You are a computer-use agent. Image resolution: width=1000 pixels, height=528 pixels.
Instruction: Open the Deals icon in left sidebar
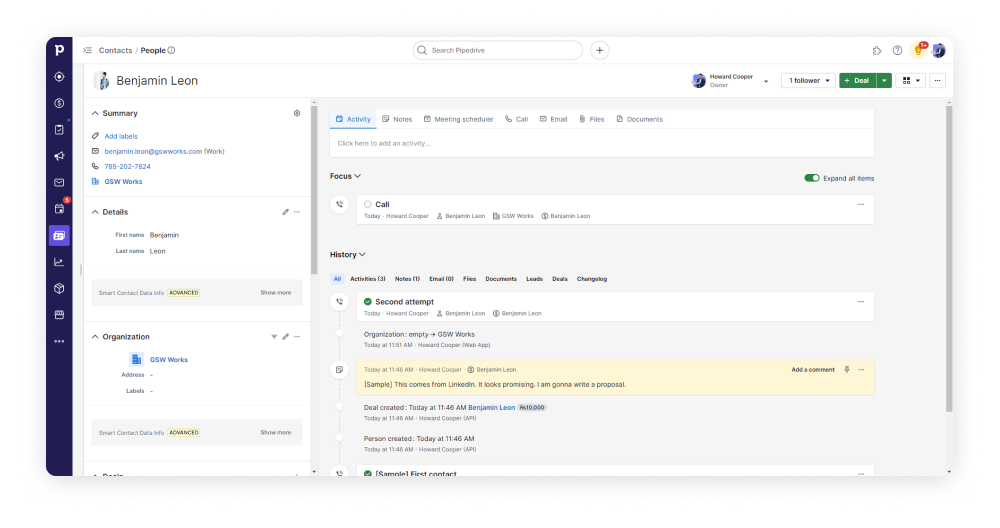[x=59, y=103]
